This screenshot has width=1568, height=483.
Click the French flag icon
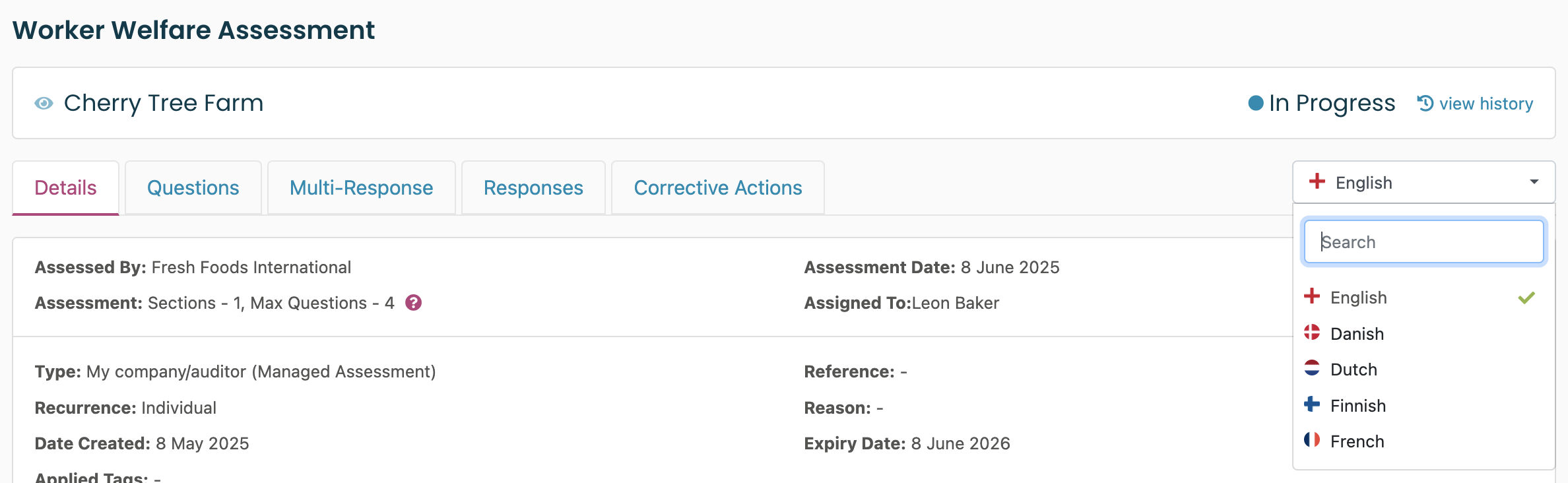click(1312, 440)
